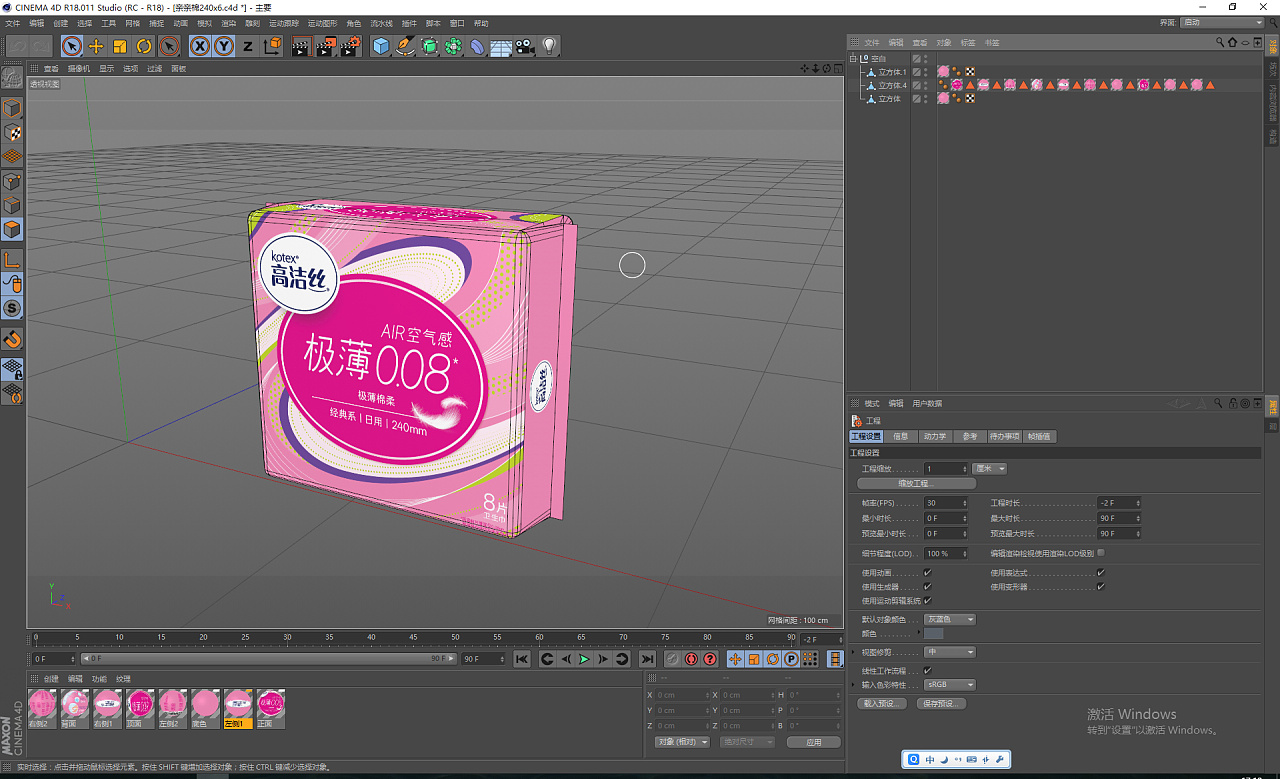This screenshot has width=1280, height=779.
Task: Open 插件 menu
Action: pyautogui.click(x=408, y=22)
